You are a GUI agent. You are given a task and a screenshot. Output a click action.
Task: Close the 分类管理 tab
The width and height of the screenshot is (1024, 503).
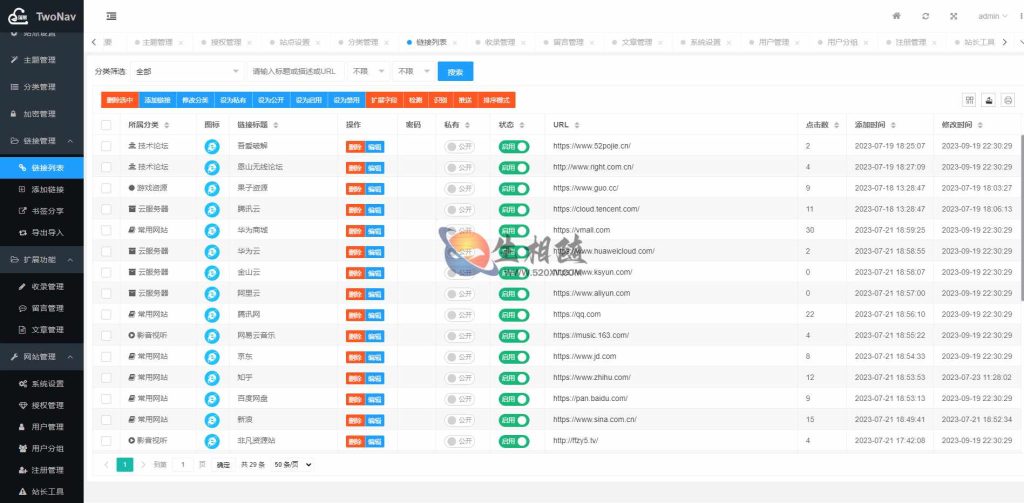pyautogui.click(x=387, y=42)
